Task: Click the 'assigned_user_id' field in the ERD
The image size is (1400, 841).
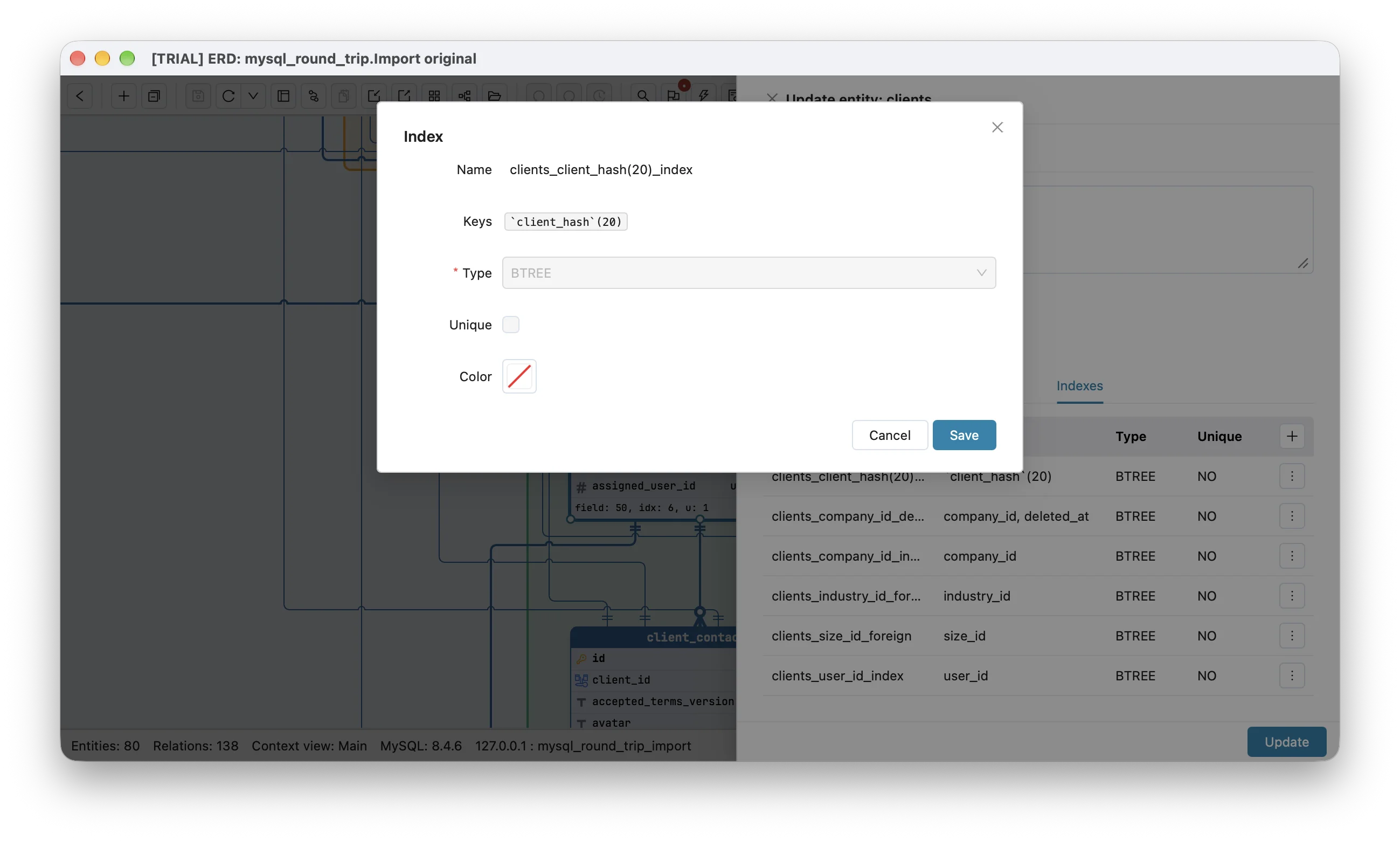Action: tap(643, 486)
